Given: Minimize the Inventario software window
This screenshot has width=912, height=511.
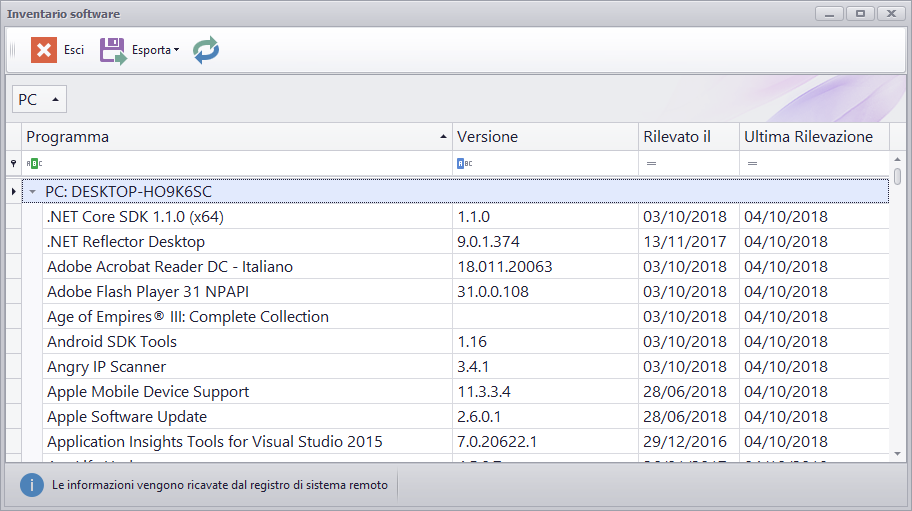Looking at the screenshot, I should coord(829,13).
